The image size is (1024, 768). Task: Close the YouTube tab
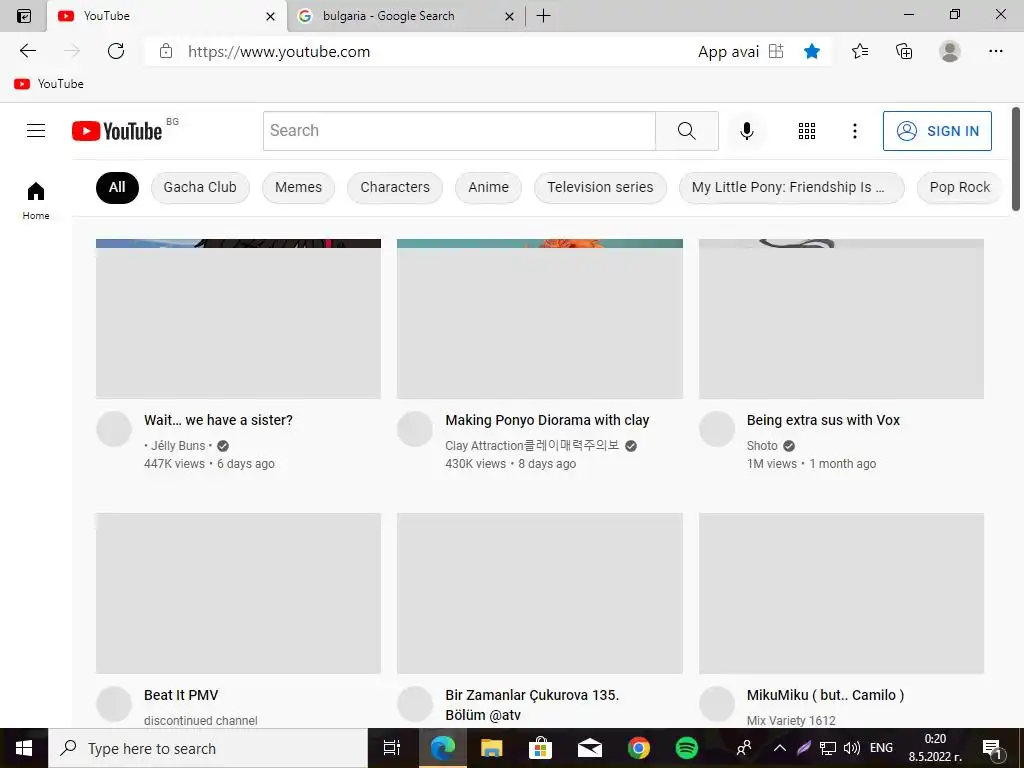click(270, 16)
